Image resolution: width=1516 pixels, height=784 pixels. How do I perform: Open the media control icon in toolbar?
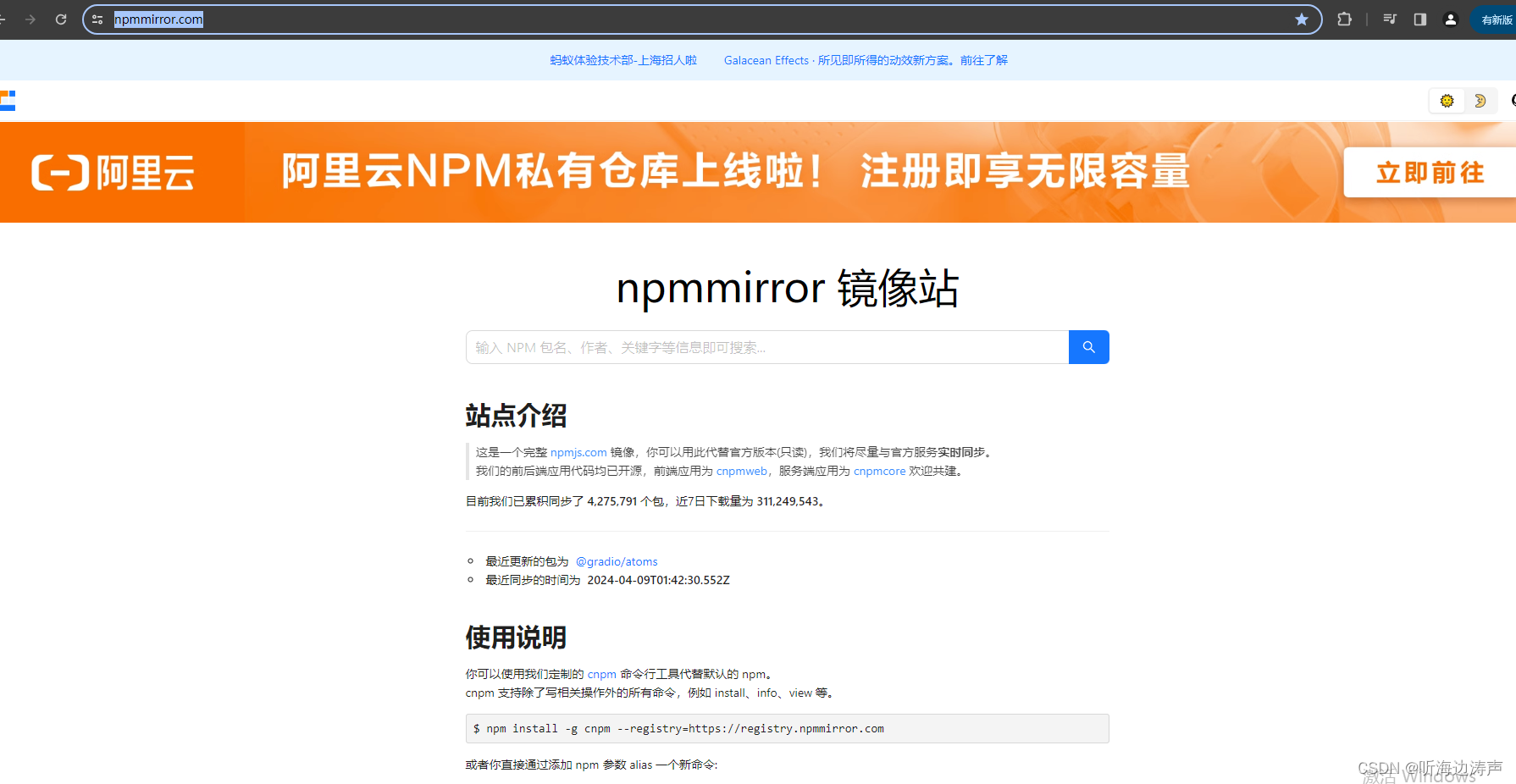[1390, 19]
